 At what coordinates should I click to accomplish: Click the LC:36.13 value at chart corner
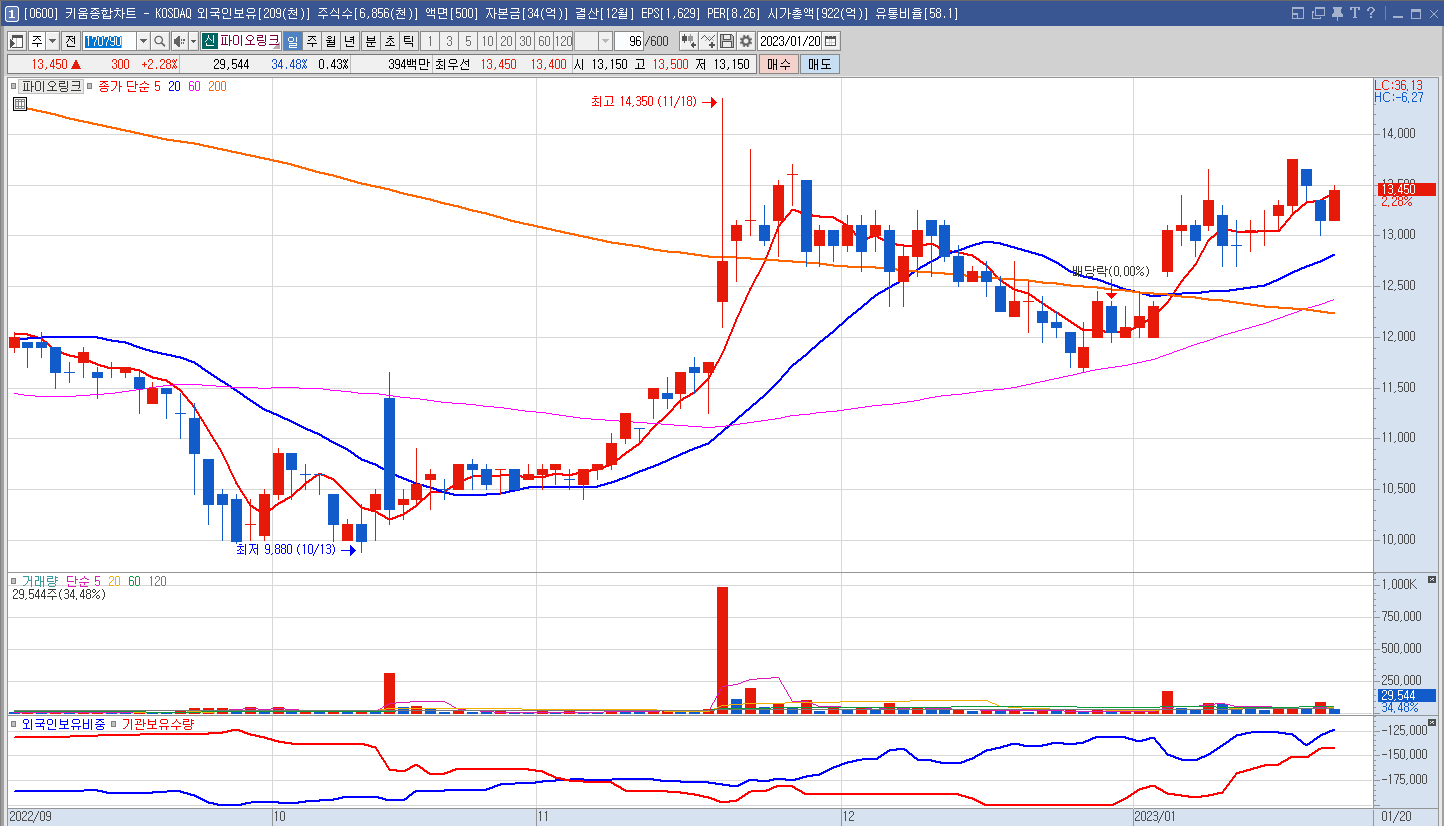tap(1398, 86)
